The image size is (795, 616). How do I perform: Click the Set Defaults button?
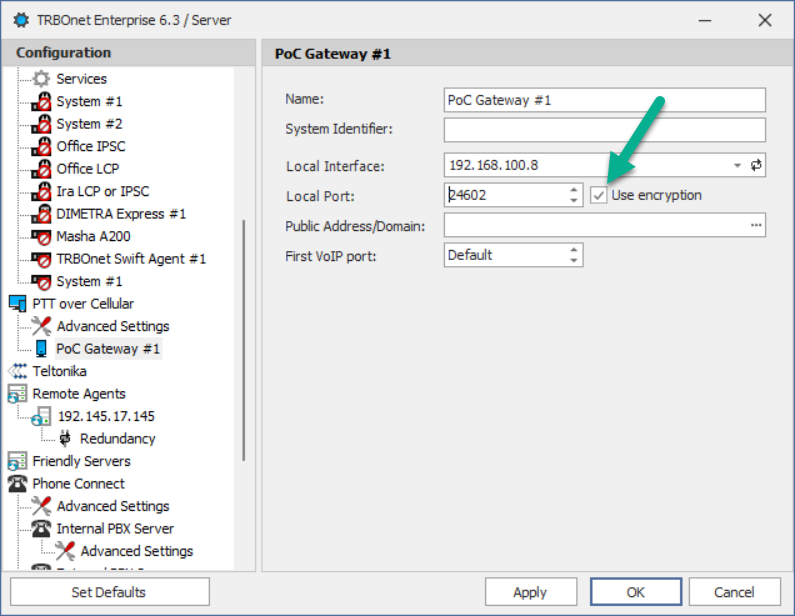(109, 592)
